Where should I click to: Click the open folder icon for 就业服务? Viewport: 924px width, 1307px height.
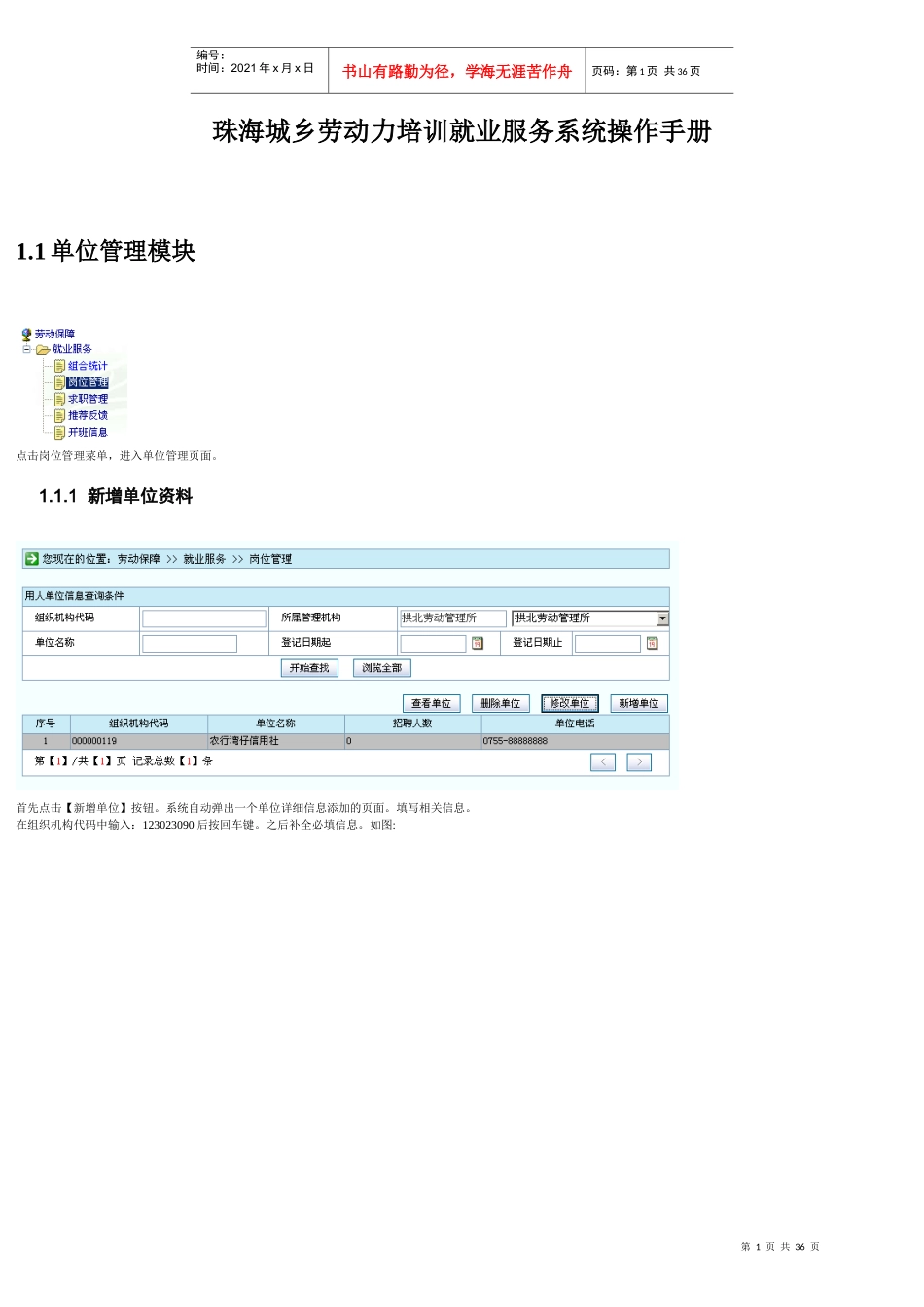(x=43, y=350)
